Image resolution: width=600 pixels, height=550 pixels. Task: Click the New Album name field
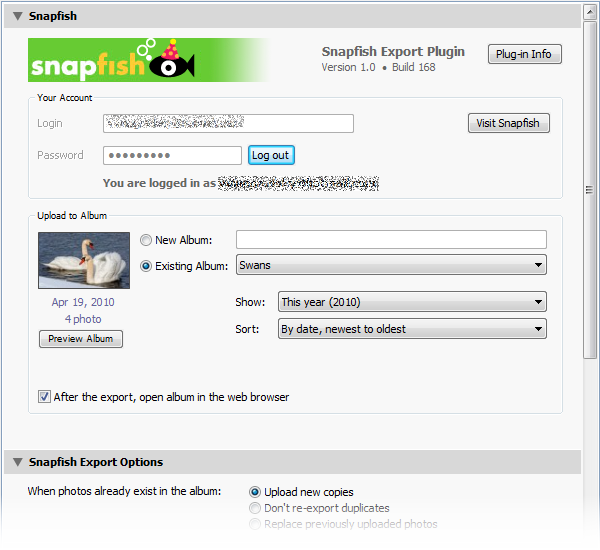click(391, 240)
